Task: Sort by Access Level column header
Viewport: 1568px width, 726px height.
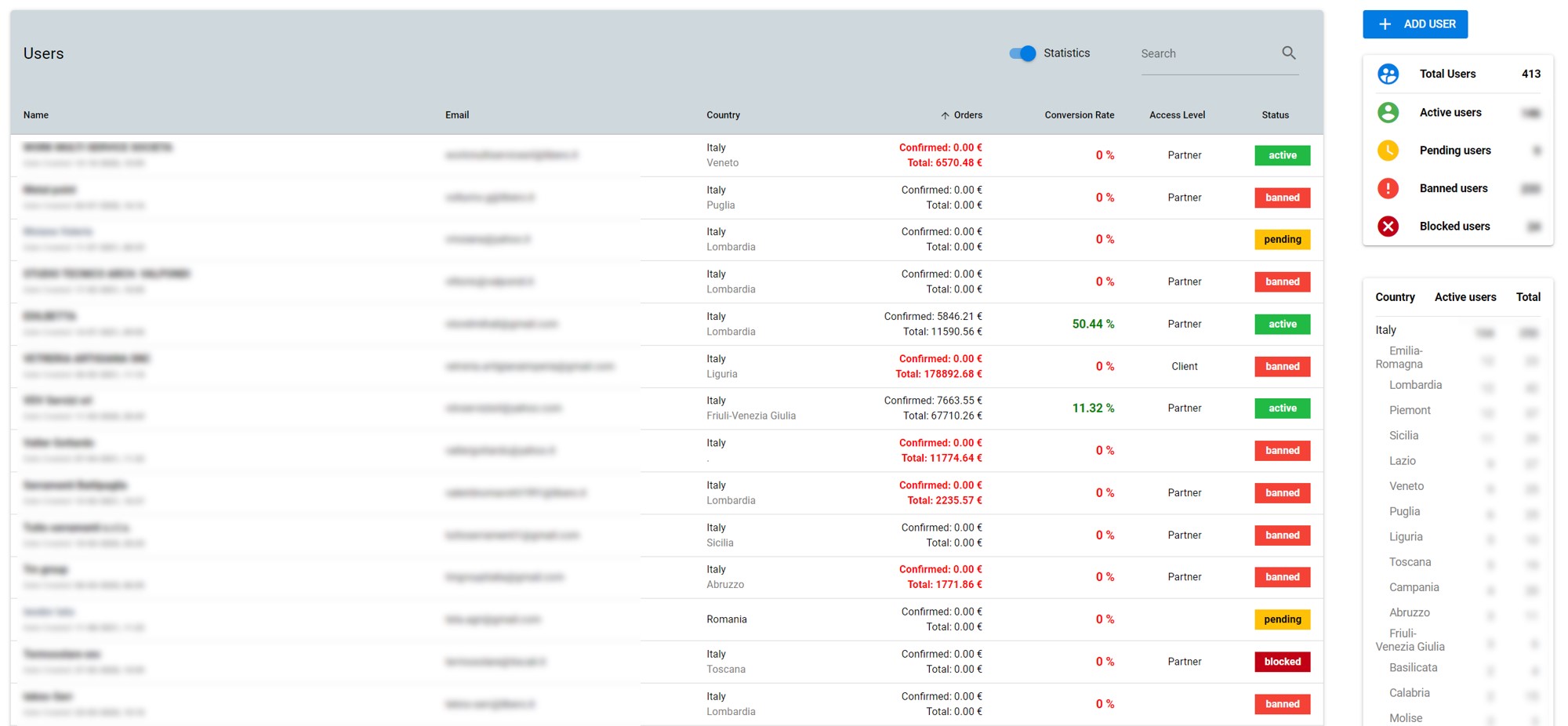Action: tap(1177, 115)
